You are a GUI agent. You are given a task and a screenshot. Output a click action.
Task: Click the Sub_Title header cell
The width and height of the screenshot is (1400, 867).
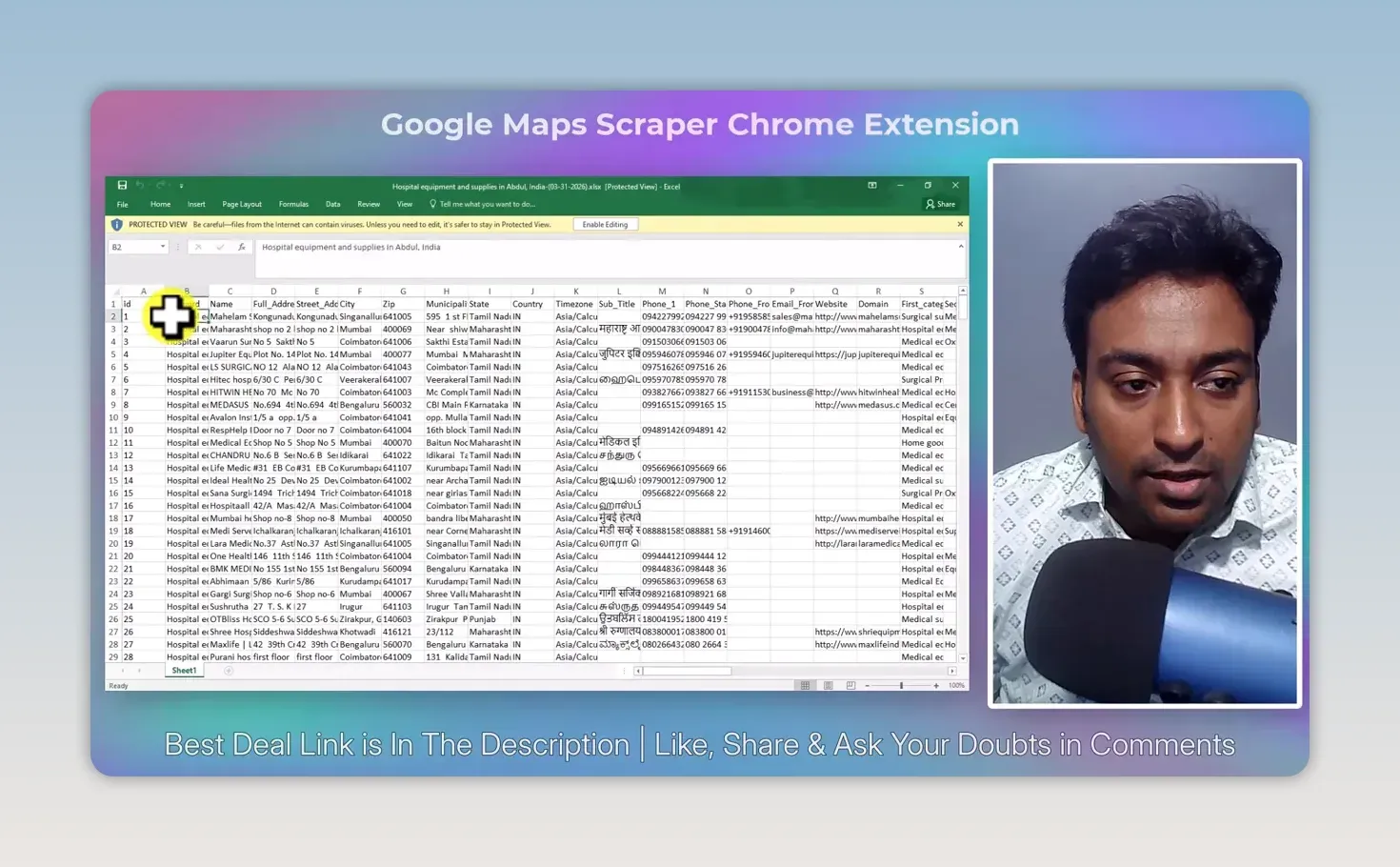617,304
